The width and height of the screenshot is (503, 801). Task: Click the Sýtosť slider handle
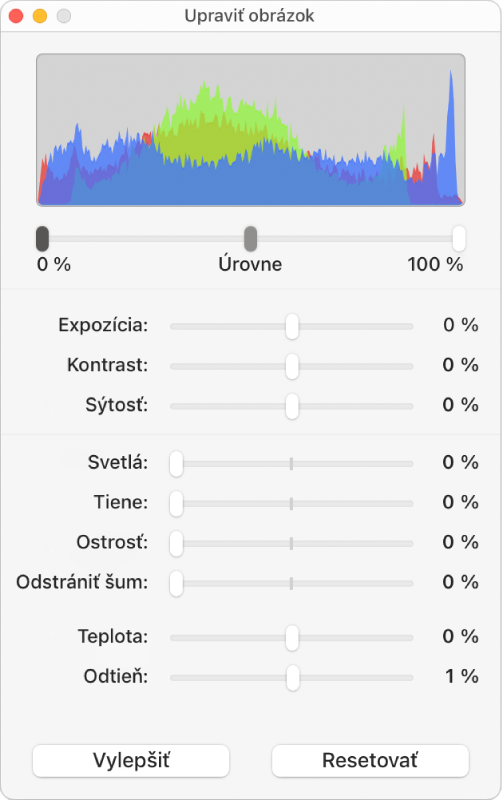292,406
